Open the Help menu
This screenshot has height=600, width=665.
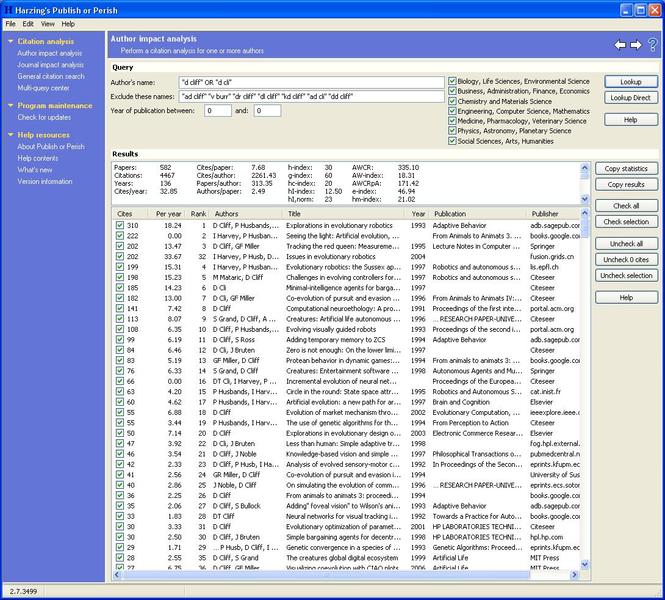click(x=68, y=24)
